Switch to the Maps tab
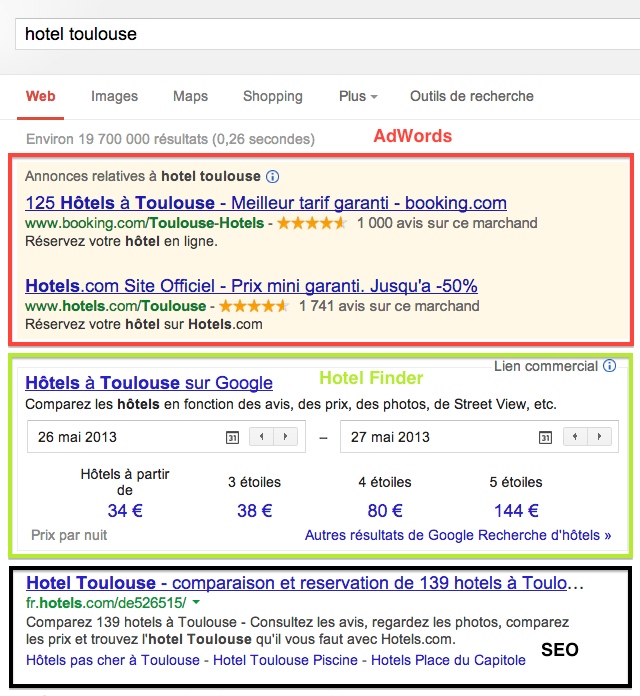The width and height of the screenshot is (640, 696). (190, 96)
